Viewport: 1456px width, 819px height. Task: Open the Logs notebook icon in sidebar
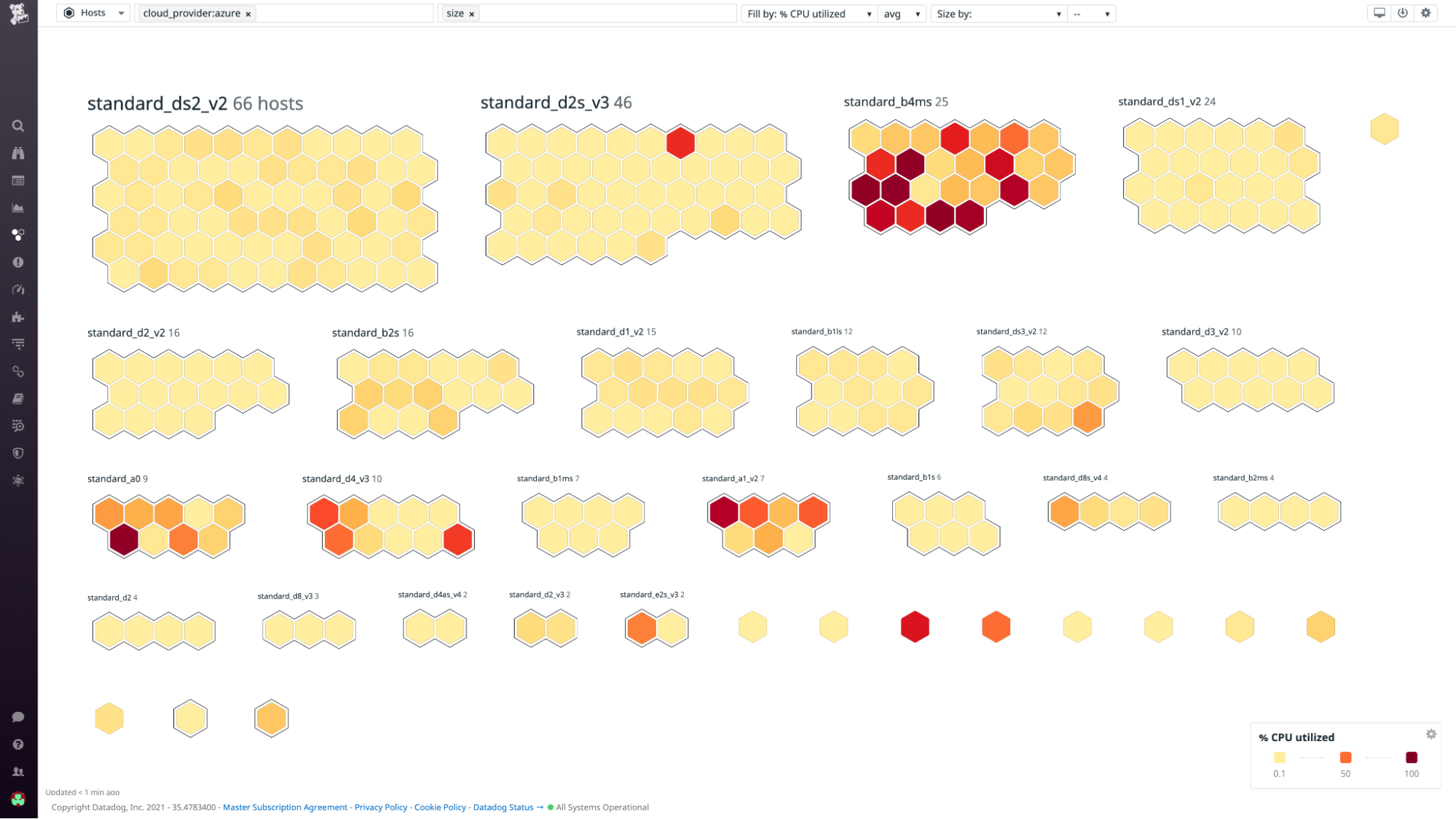click(18, 398)
